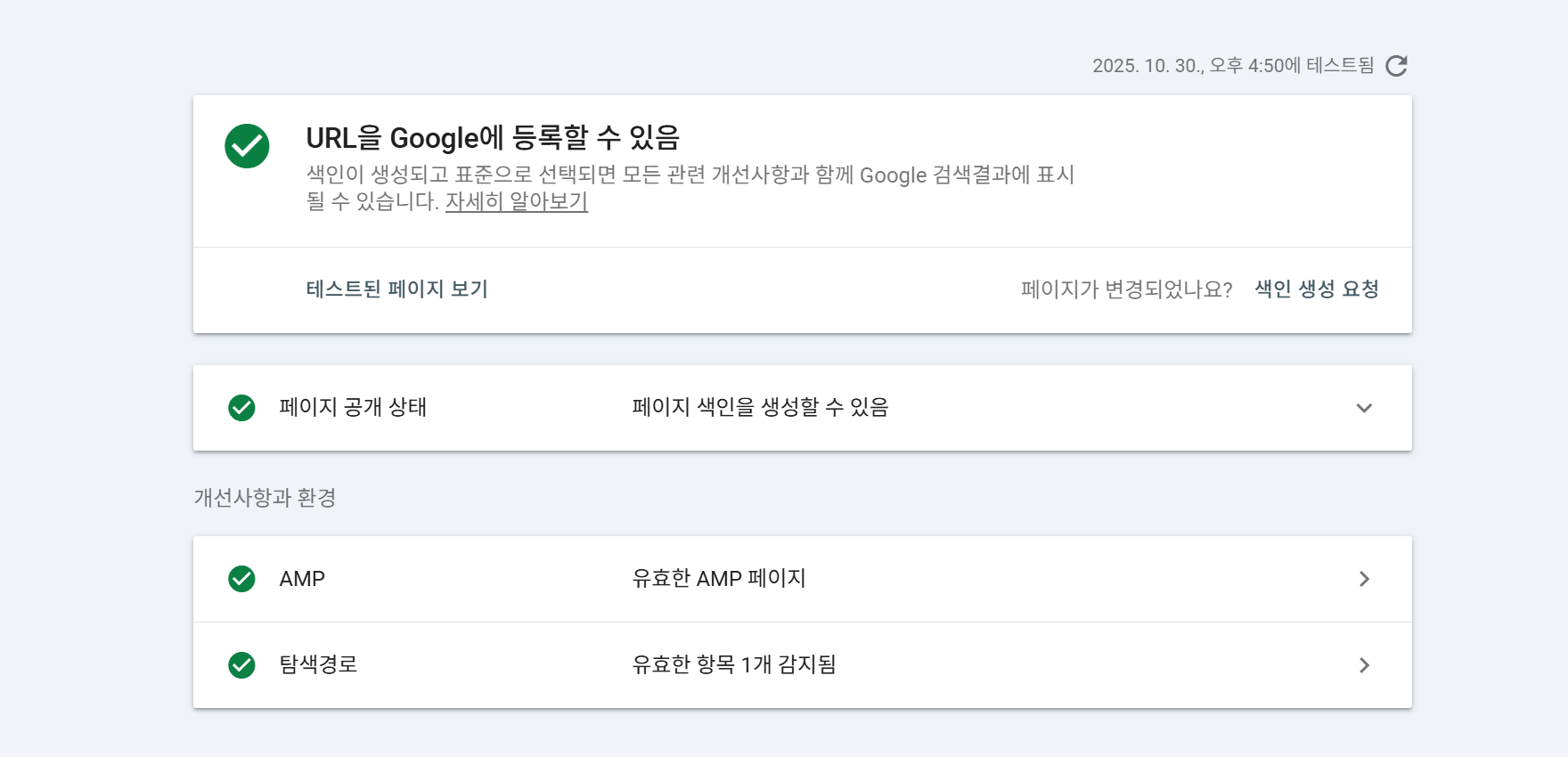This screenshot has height=757, width=1568.
Task: Click the 유효한 항목 1개 감지됨 status text
Action: tap(733, 664)
